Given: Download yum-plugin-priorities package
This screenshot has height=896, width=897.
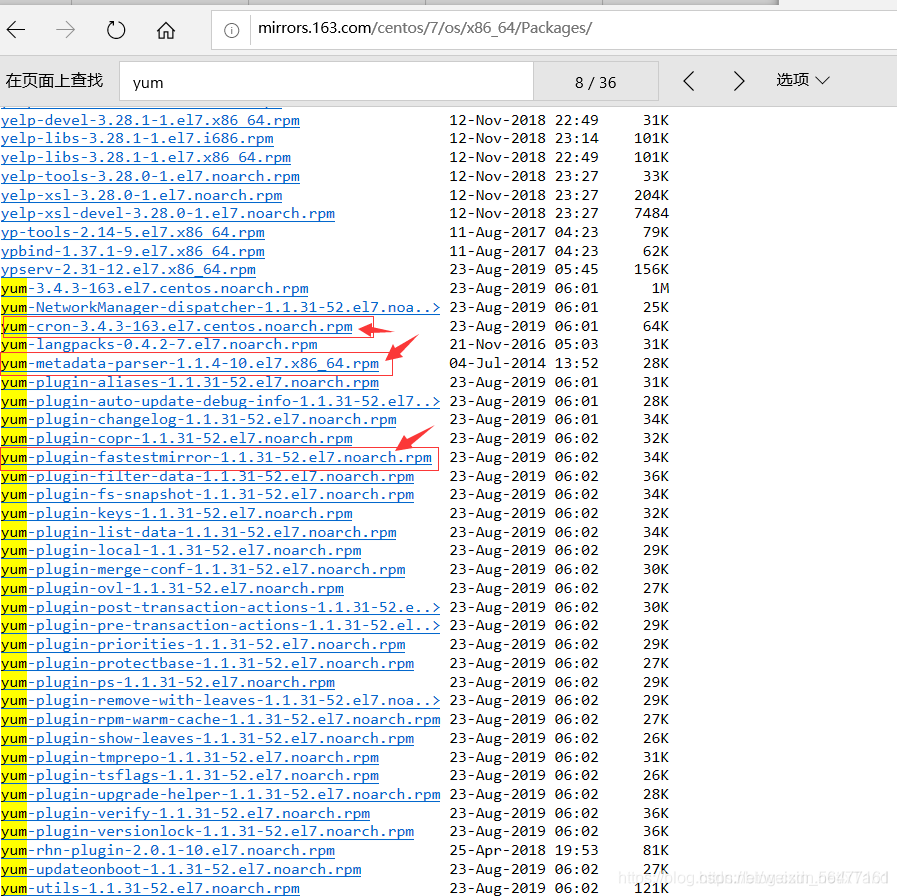Looking at the screenshot, I should pyautogui.click(x=203, y=644).
